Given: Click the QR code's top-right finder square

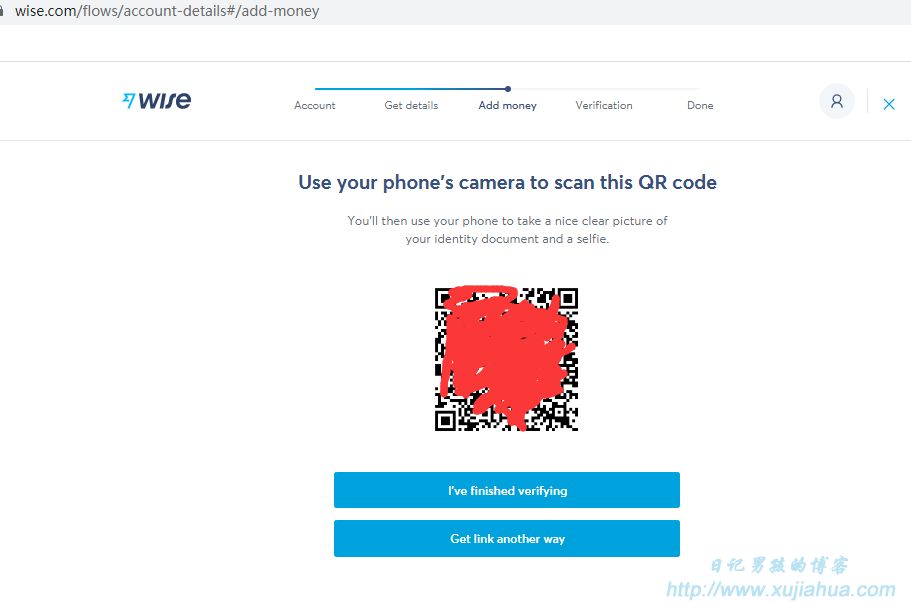Looking at the screenshot, I should (x=567, y=299).
